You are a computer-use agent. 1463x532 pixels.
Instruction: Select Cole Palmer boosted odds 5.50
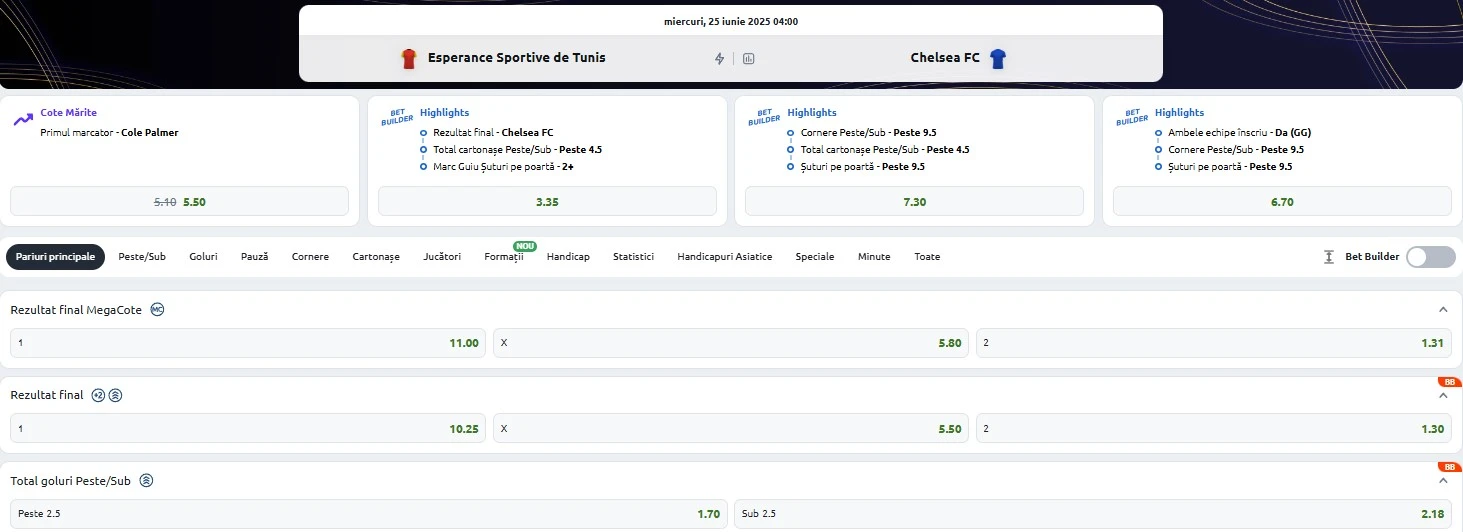pyautogui.click(x=179, y=201)
